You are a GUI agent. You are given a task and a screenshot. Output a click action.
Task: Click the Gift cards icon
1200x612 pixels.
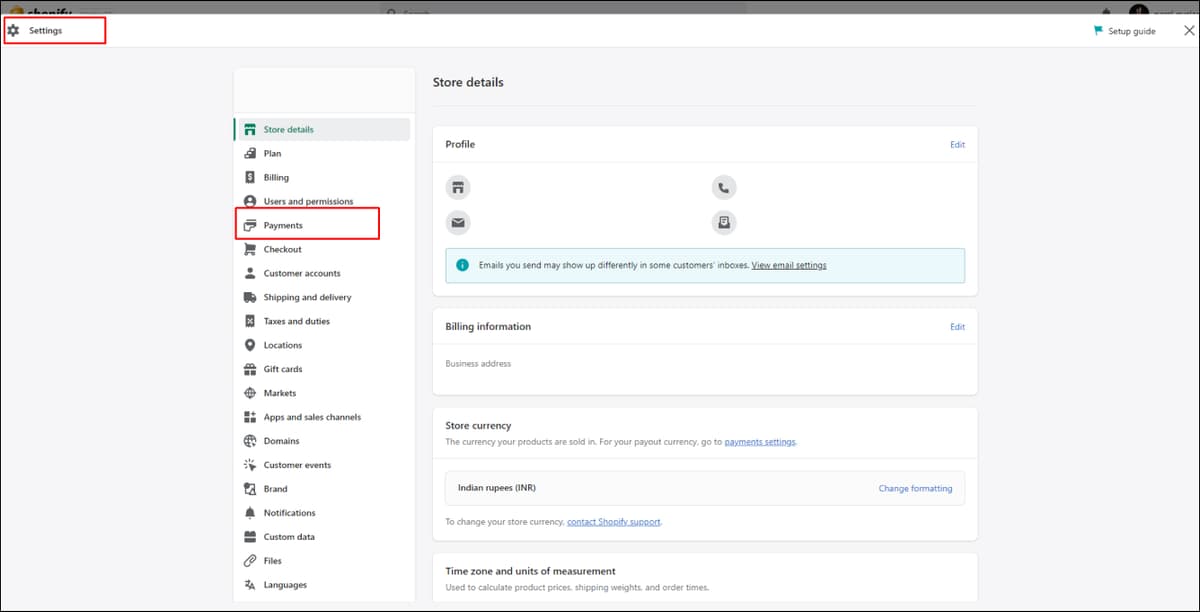click(250, 370)
